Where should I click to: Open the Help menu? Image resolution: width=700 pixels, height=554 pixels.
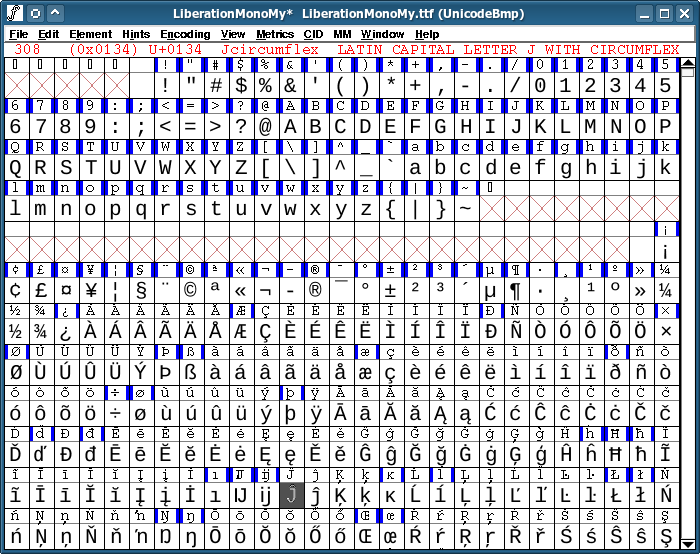pyautogui.click(x=427, y=34)
